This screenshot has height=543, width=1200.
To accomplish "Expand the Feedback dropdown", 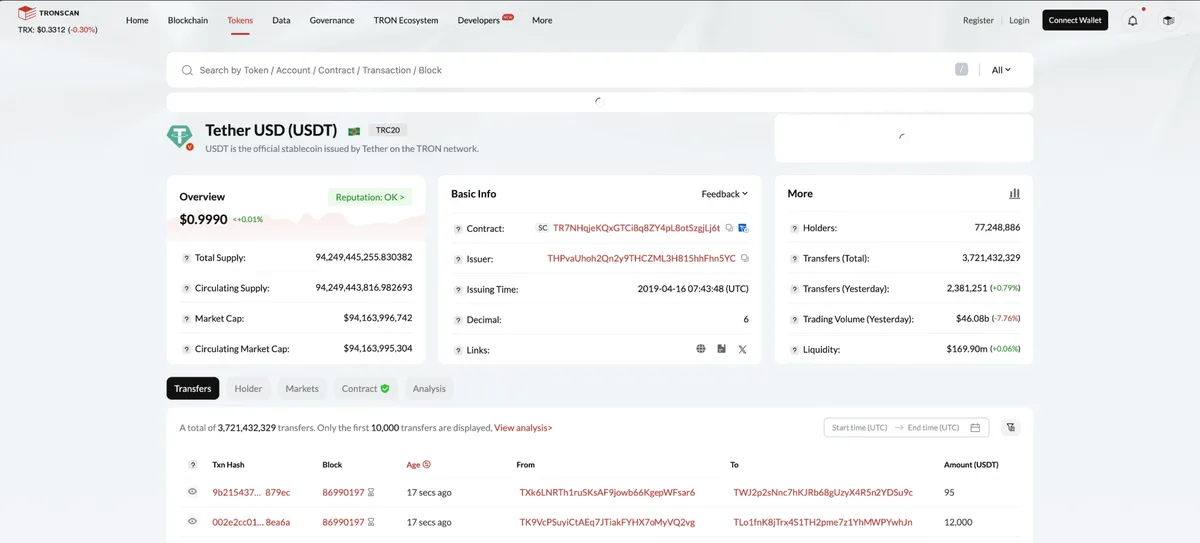I will coord(724,194).
